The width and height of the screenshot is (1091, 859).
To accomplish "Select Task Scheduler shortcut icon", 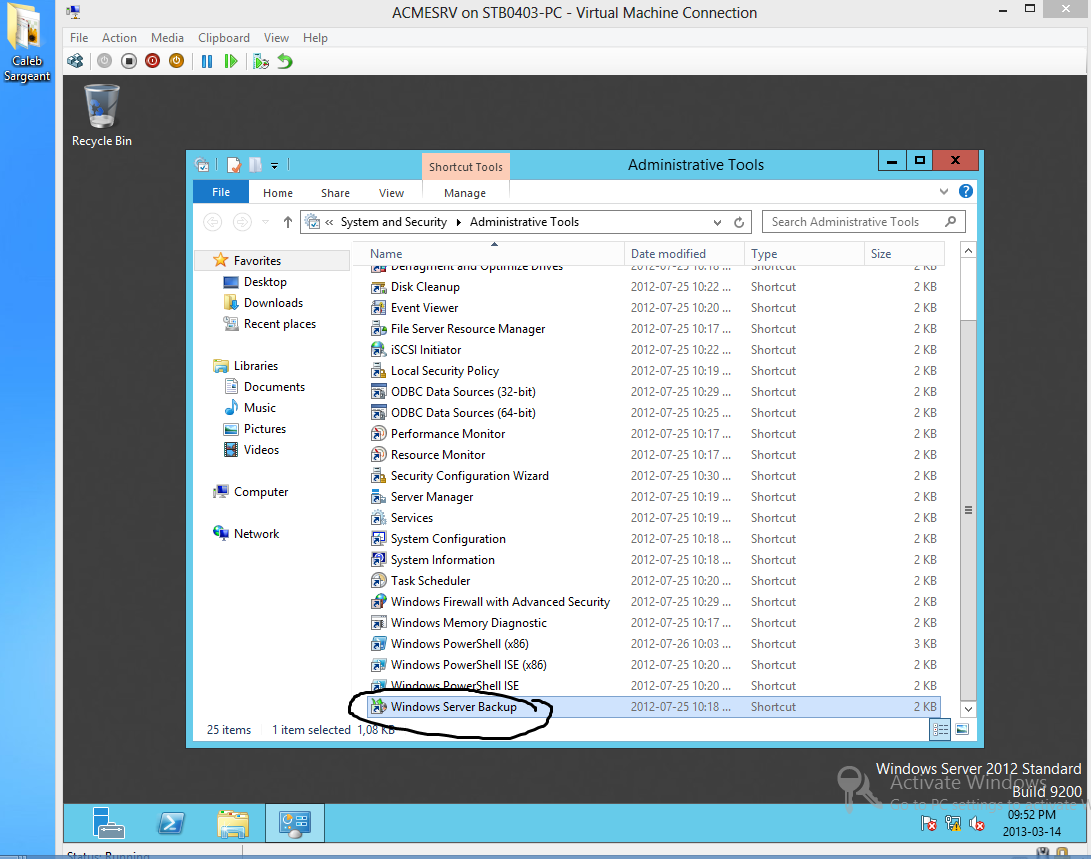I will click(378, 581).
